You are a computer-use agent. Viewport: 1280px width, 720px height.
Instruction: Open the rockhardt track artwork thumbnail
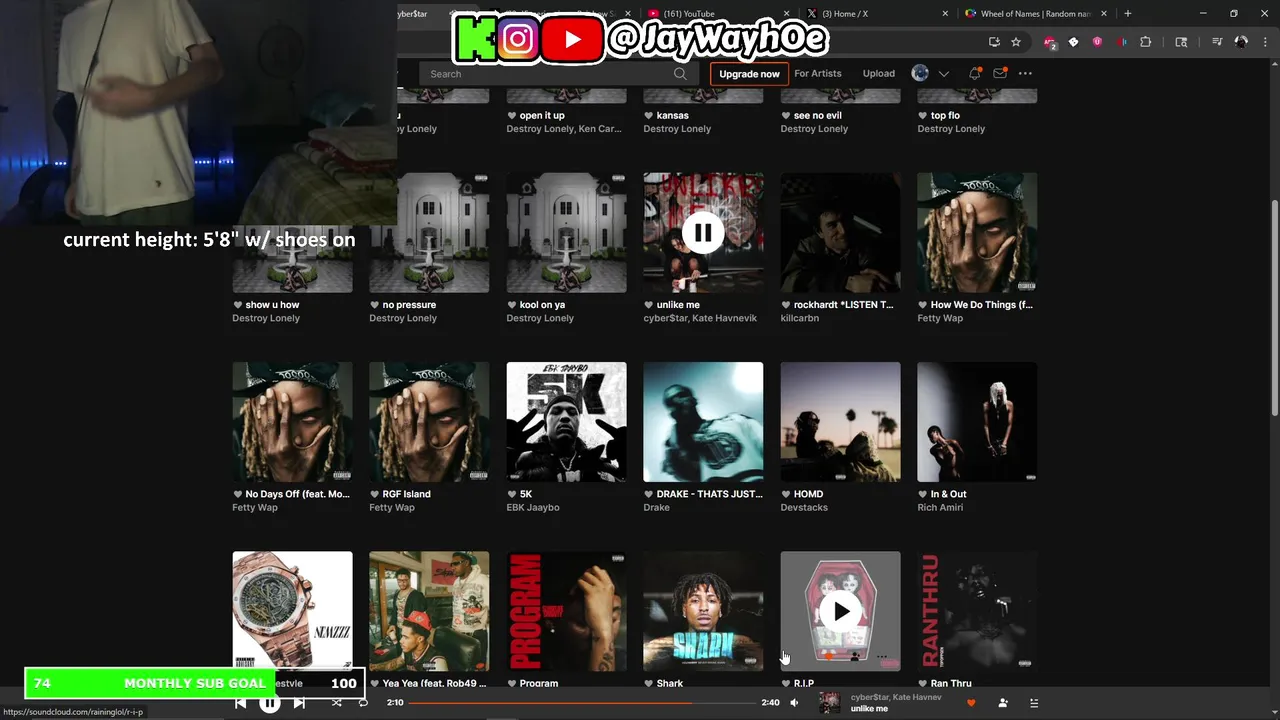click(840, 233)
